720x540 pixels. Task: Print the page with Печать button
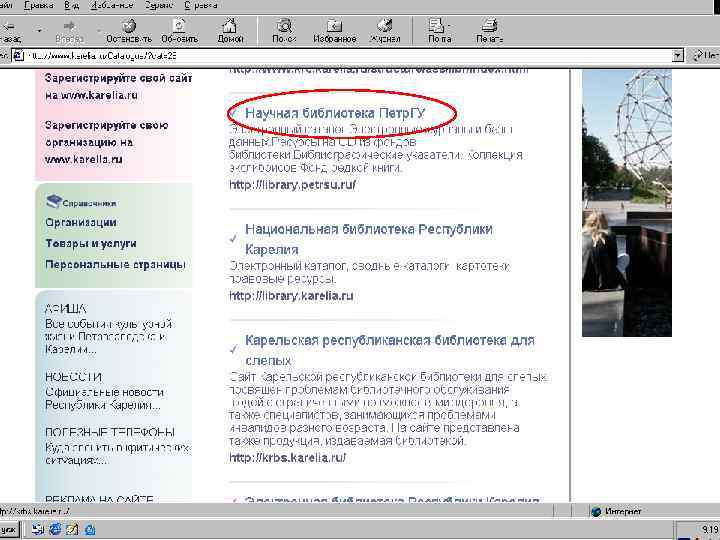(x=489, y=30)
